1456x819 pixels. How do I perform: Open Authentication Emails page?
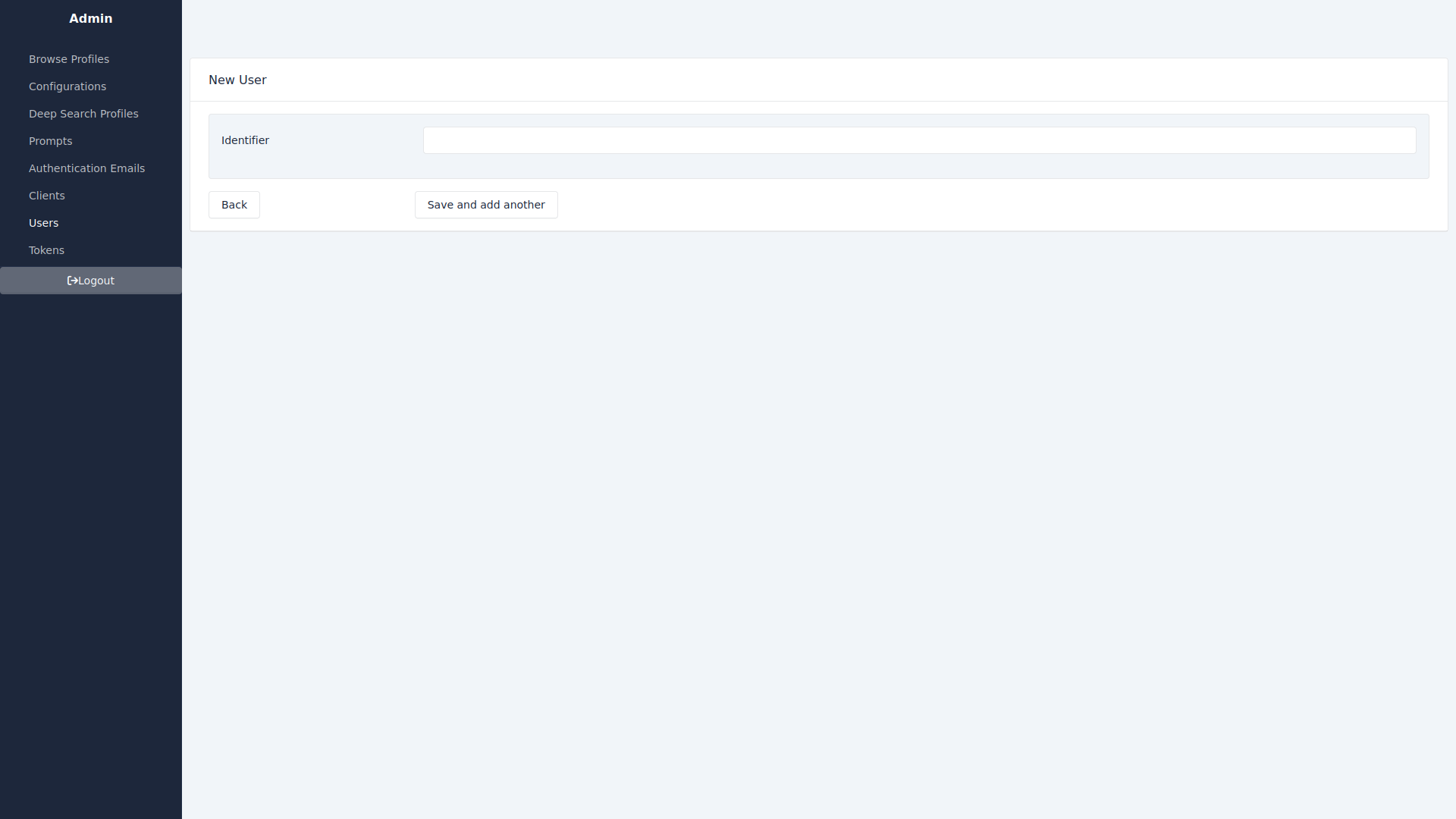pyautogui.click(x=86, y=168)
